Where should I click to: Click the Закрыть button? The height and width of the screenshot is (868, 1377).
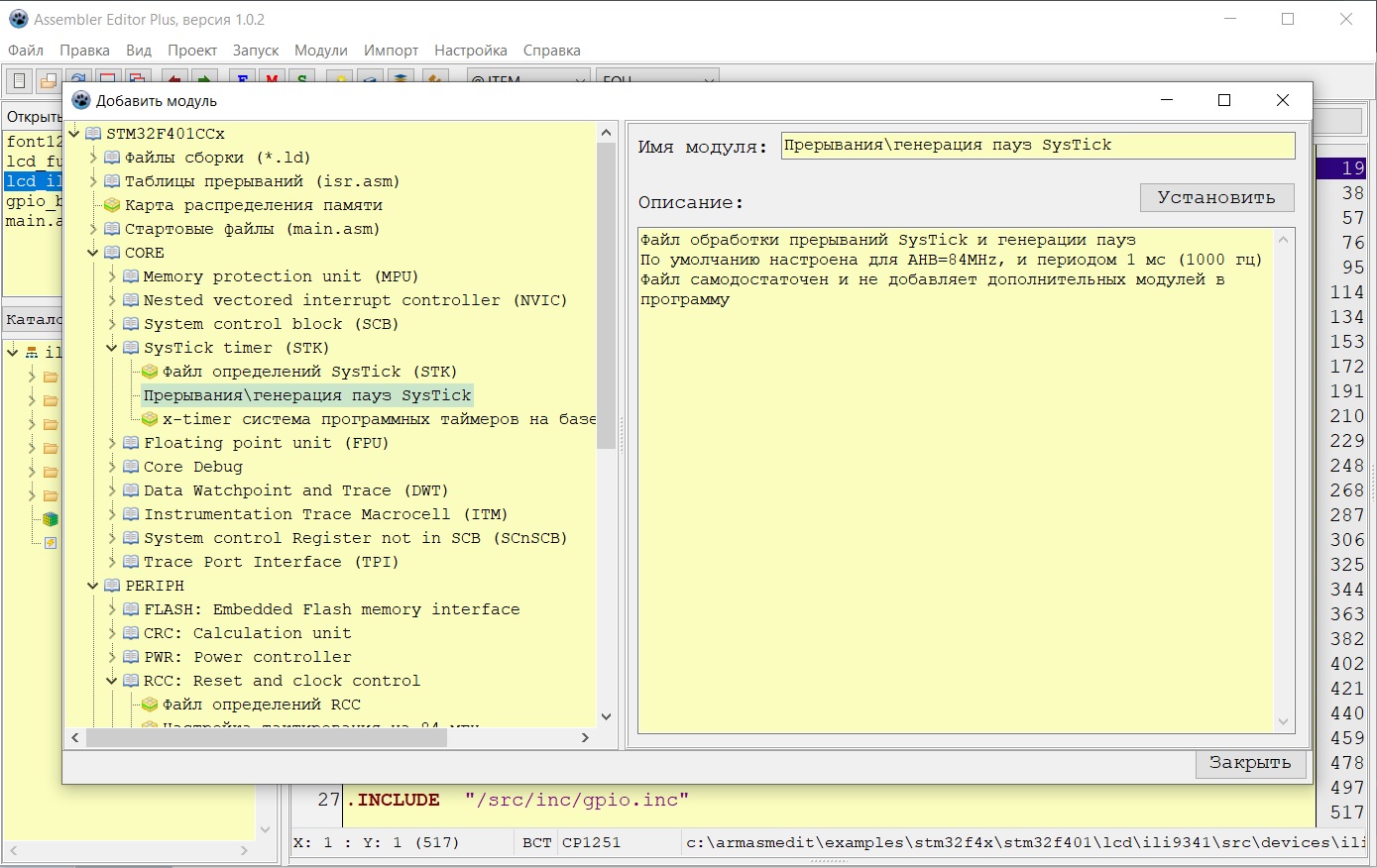tap(1249, 763)
